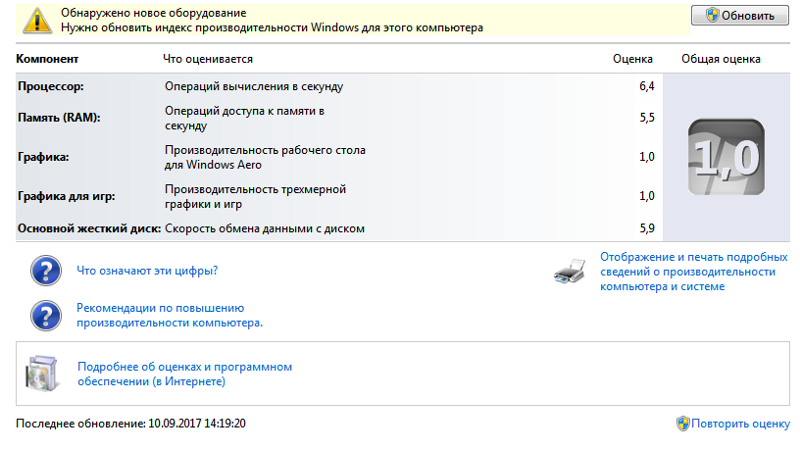Viewport: 800px width, 456px height.
Task: Click the Компонент column header
Action: click(47, 59)
